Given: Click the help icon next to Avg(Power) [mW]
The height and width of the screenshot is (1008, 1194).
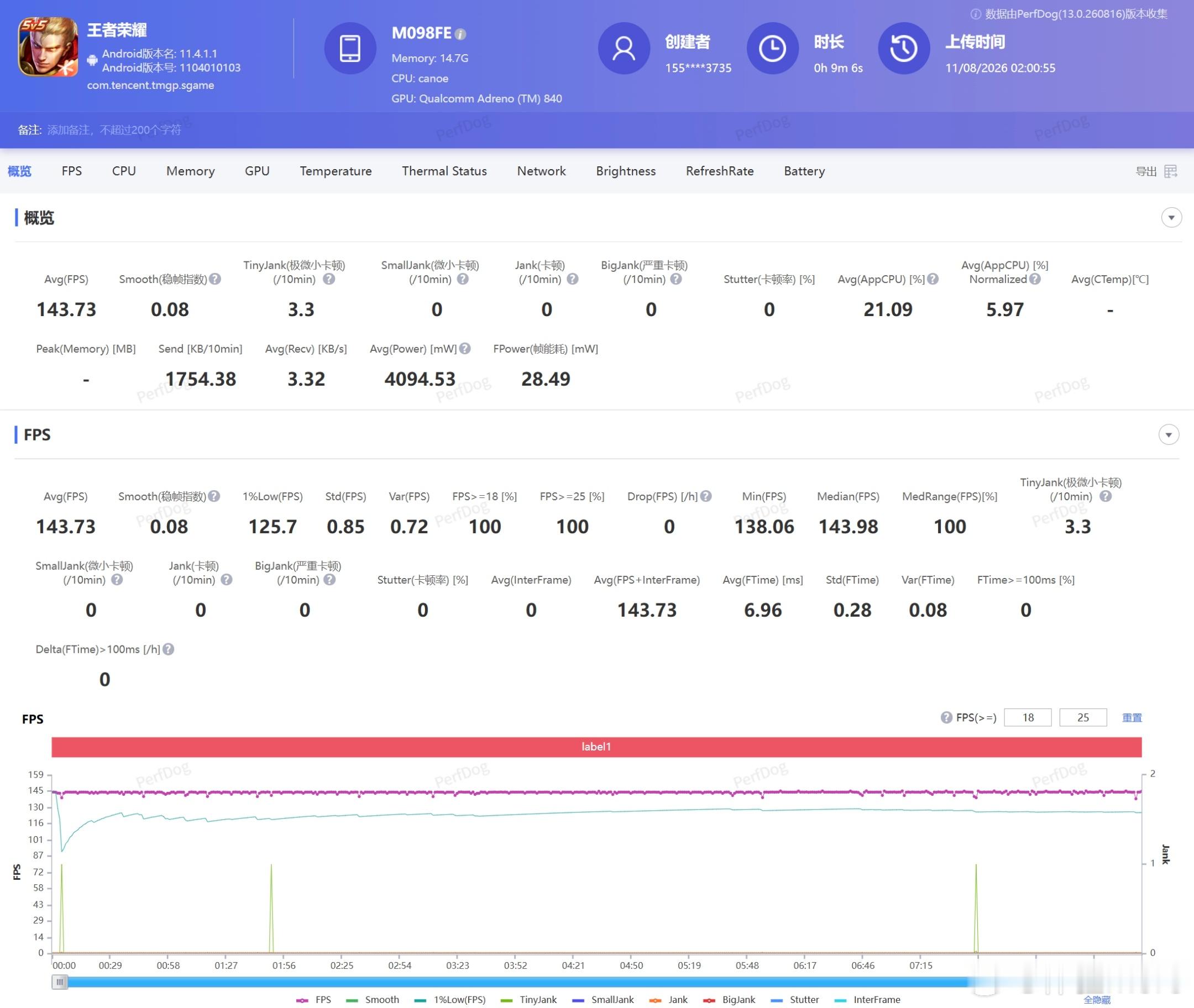Looking at the screenshot, I should pos(465,349).
